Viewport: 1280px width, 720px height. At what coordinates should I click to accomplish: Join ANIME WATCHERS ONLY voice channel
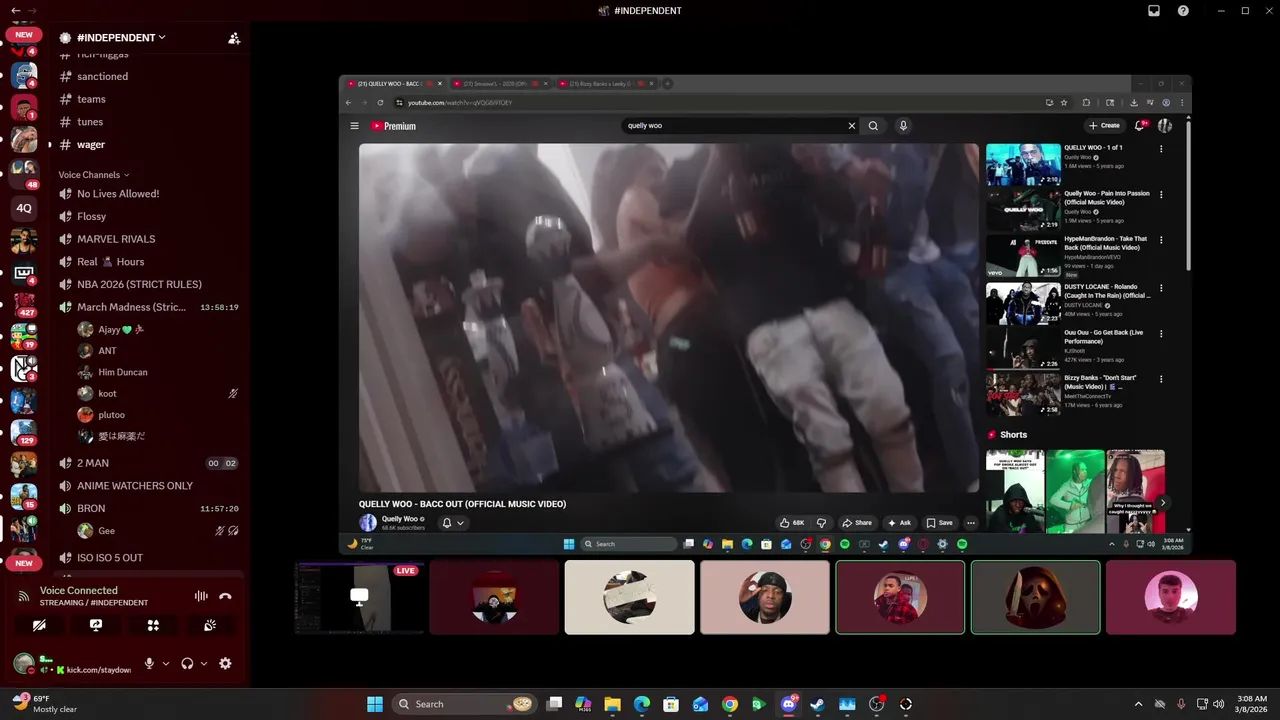pyautogui.click(x=135, y=486)
